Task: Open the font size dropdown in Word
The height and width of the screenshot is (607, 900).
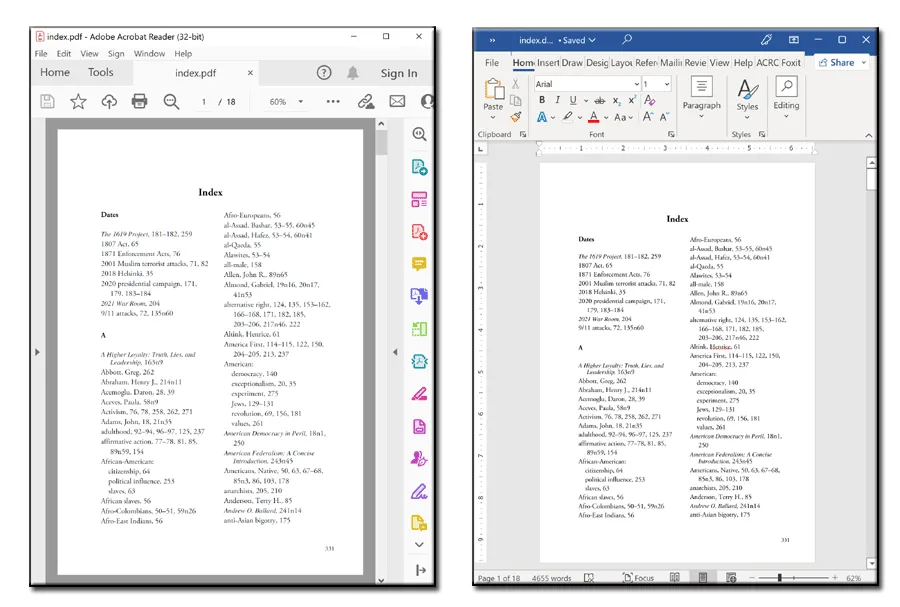Action: [666, 84]
